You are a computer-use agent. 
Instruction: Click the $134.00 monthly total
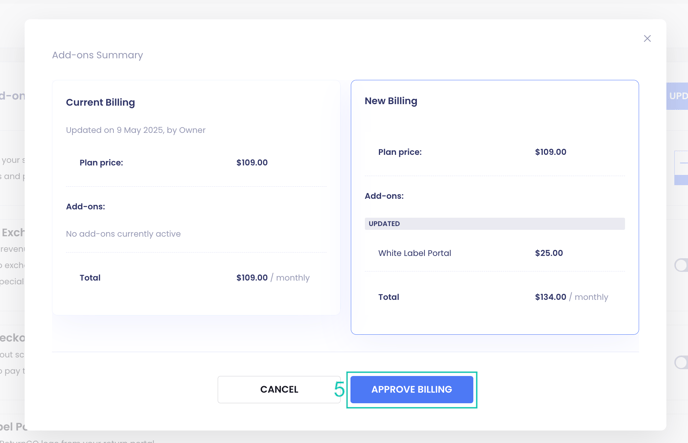(x=571, y=297)
